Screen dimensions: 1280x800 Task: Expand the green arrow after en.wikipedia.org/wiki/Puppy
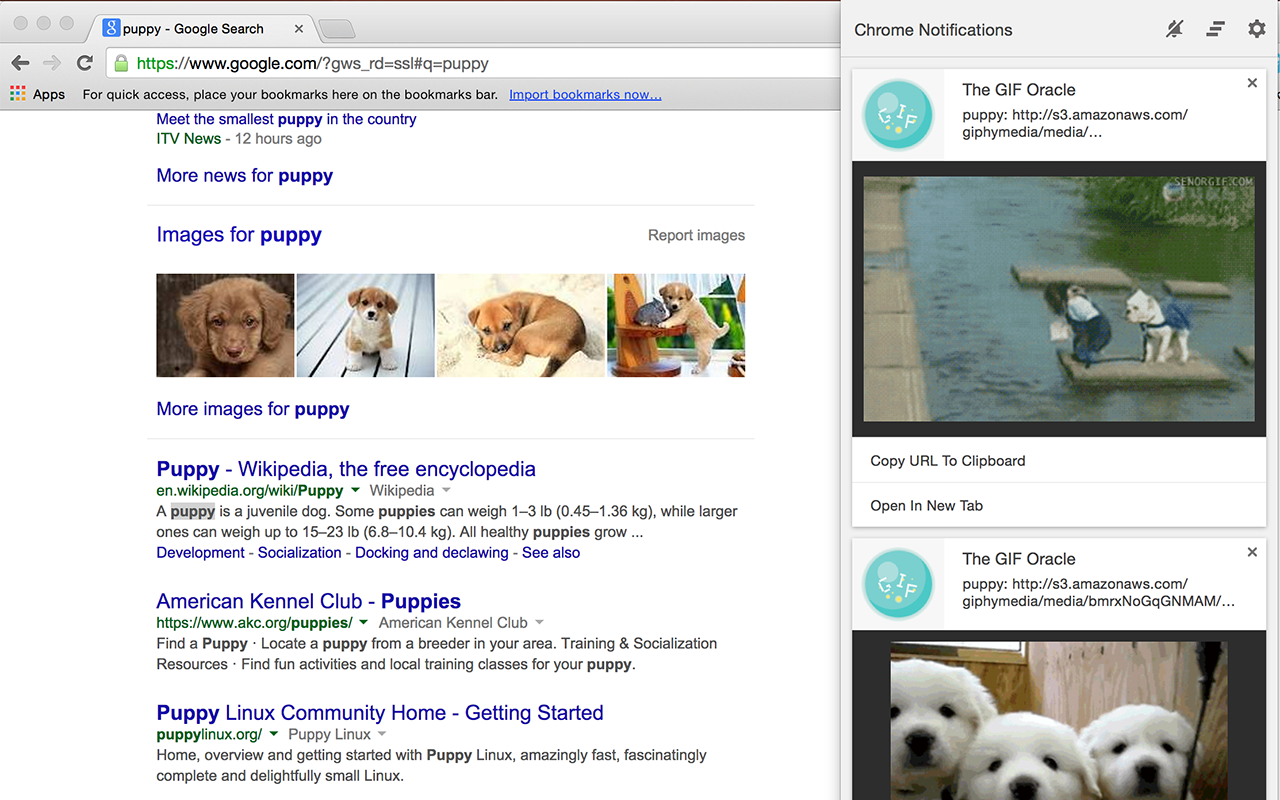click(354, 491)
